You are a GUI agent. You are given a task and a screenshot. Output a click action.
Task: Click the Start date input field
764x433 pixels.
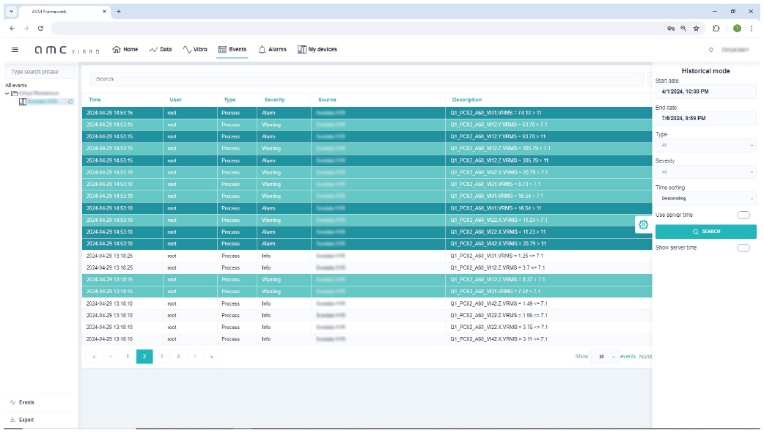[x=705, y=91]
